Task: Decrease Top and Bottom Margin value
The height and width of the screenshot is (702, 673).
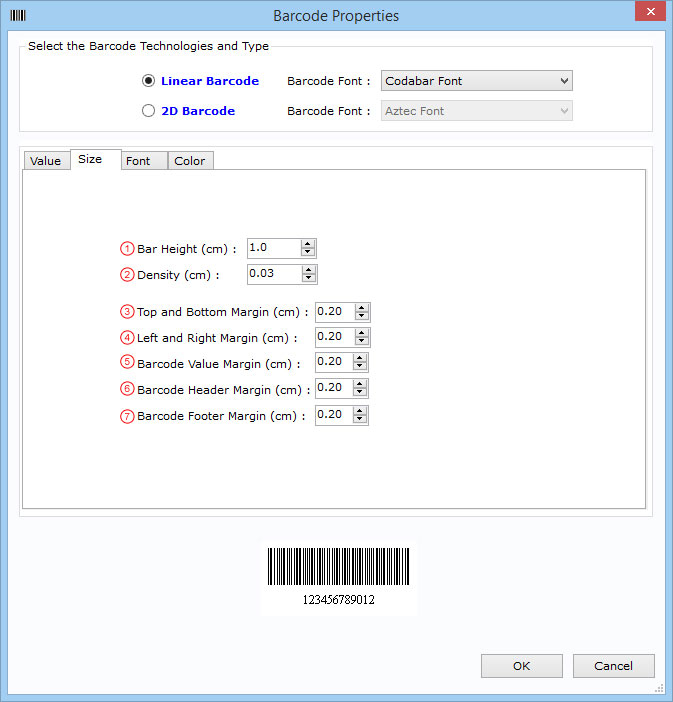Action: coord(362,316)
